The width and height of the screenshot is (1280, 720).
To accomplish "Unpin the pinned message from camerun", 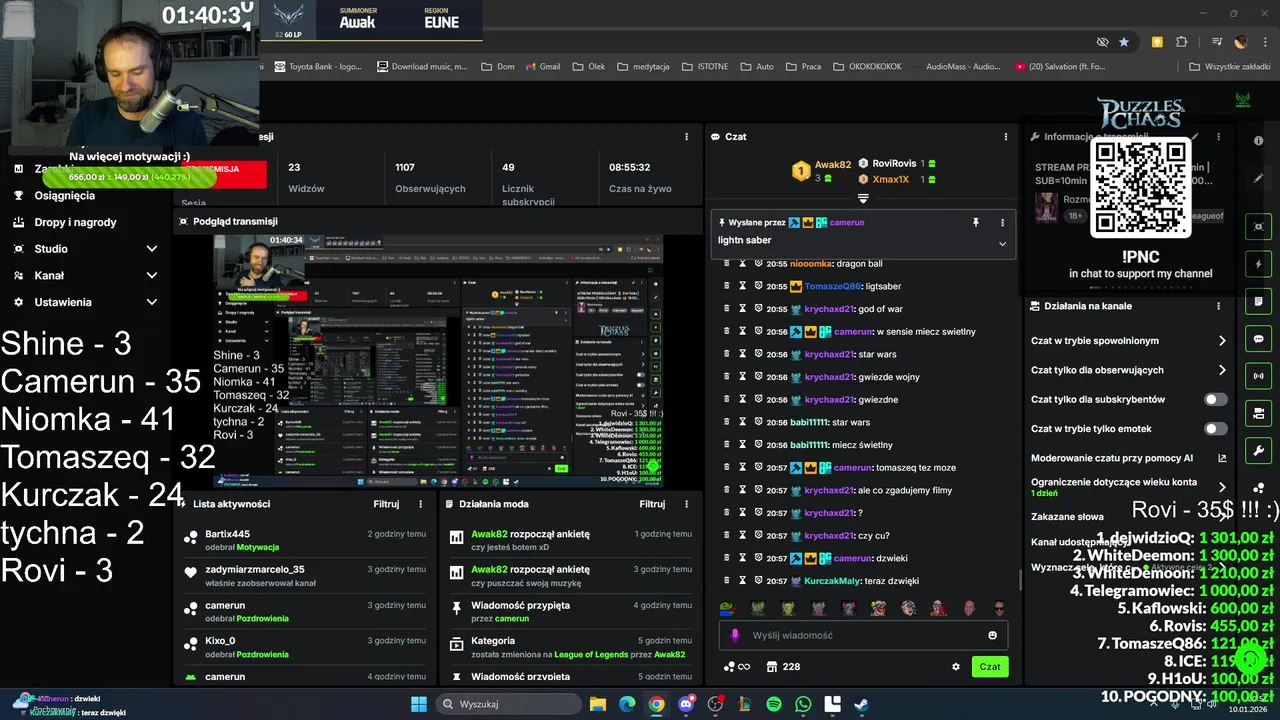I will click(x=976, y=222).
